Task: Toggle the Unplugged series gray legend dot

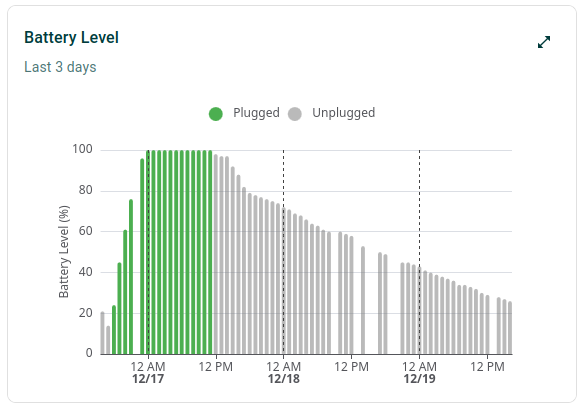Action: [x=295, y=114]
